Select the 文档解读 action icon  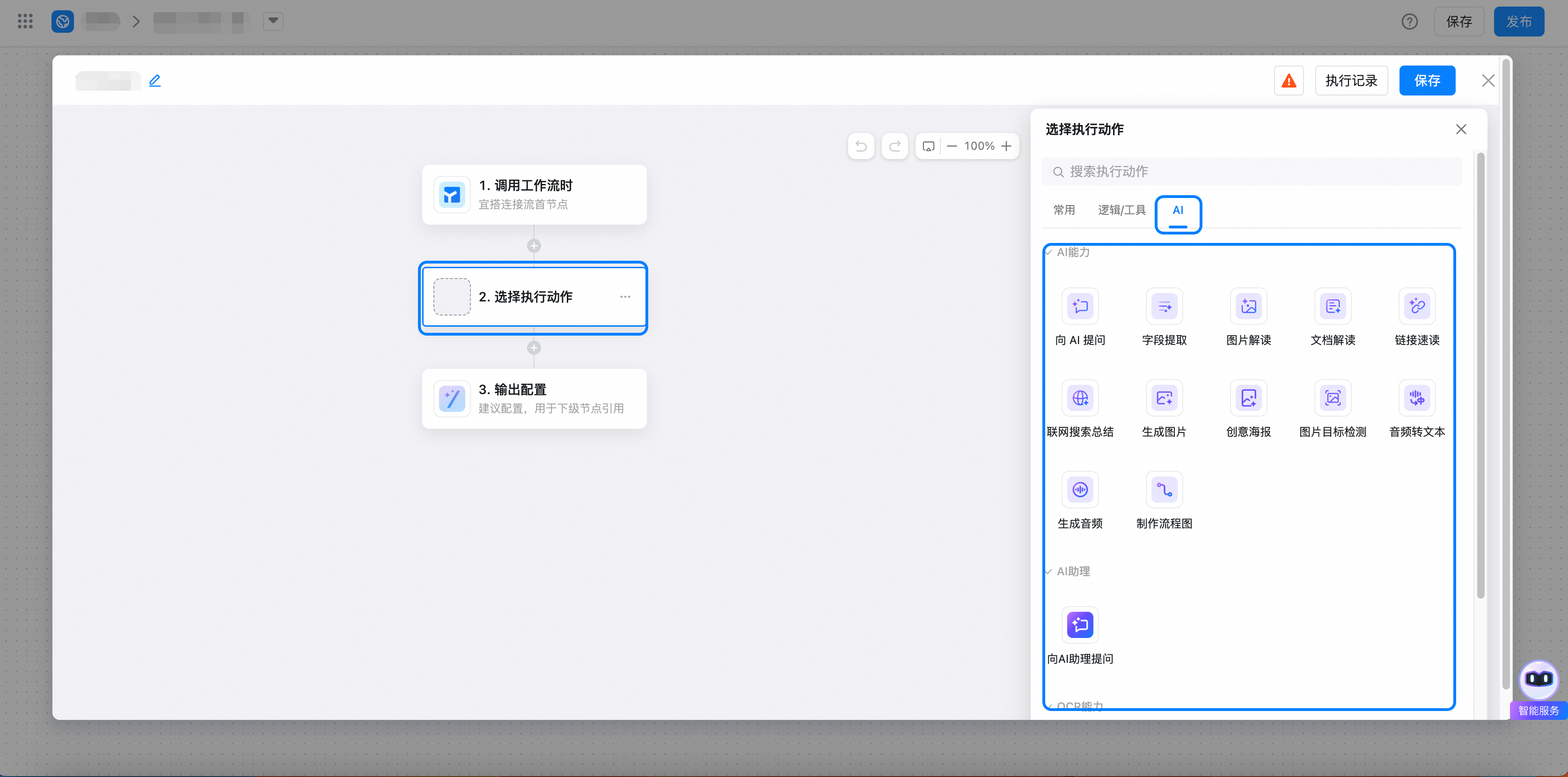click(x=1333, y=306)
